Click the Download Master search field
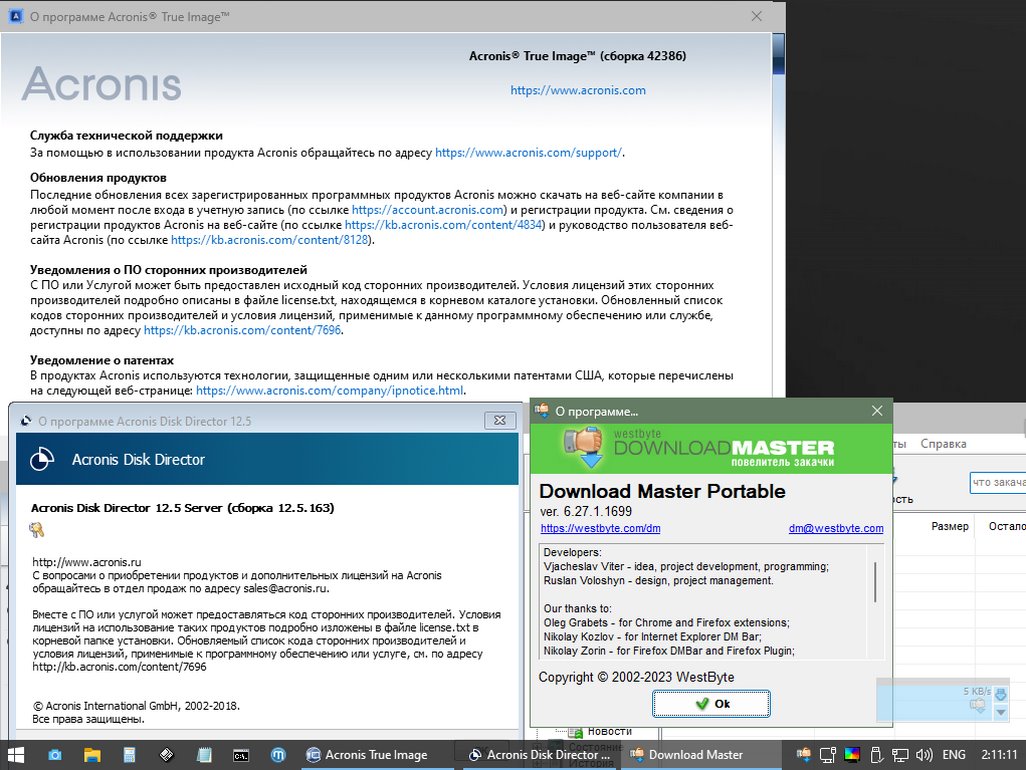Screen dimensions: 1026x770 click(996, 483)
